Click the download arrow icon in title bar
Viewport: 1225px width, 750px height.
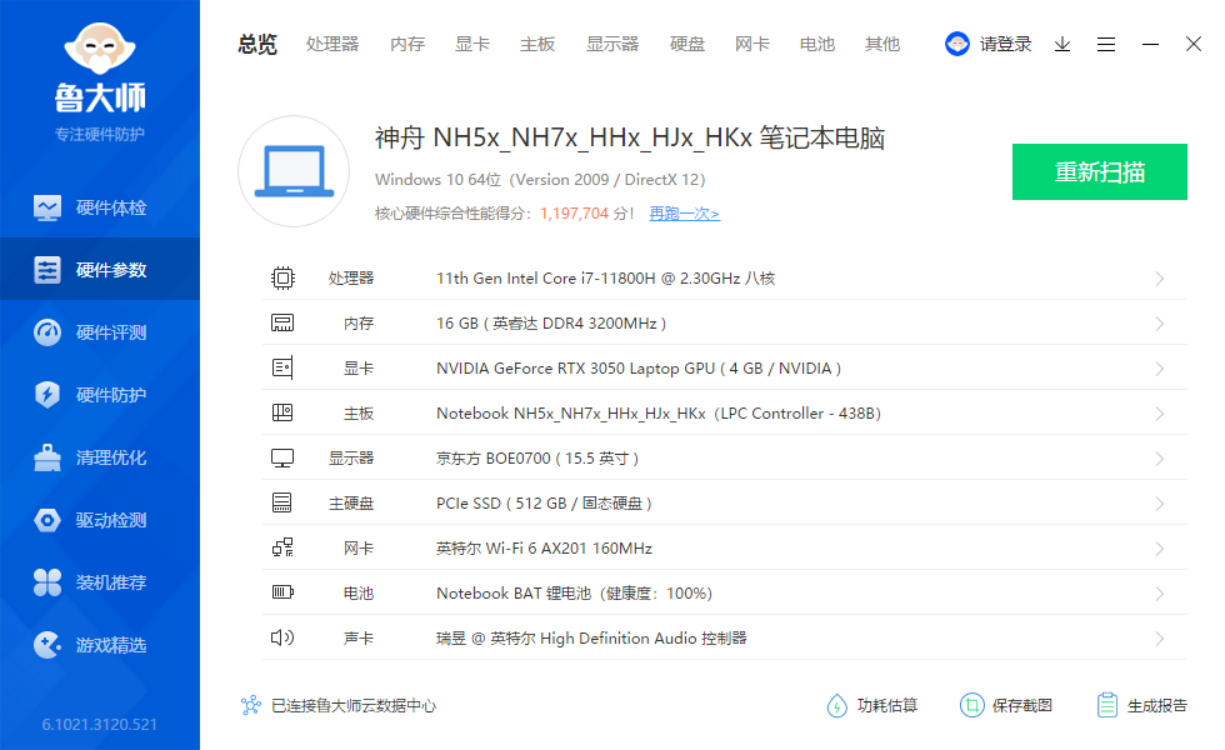(x=1063, y=44)
